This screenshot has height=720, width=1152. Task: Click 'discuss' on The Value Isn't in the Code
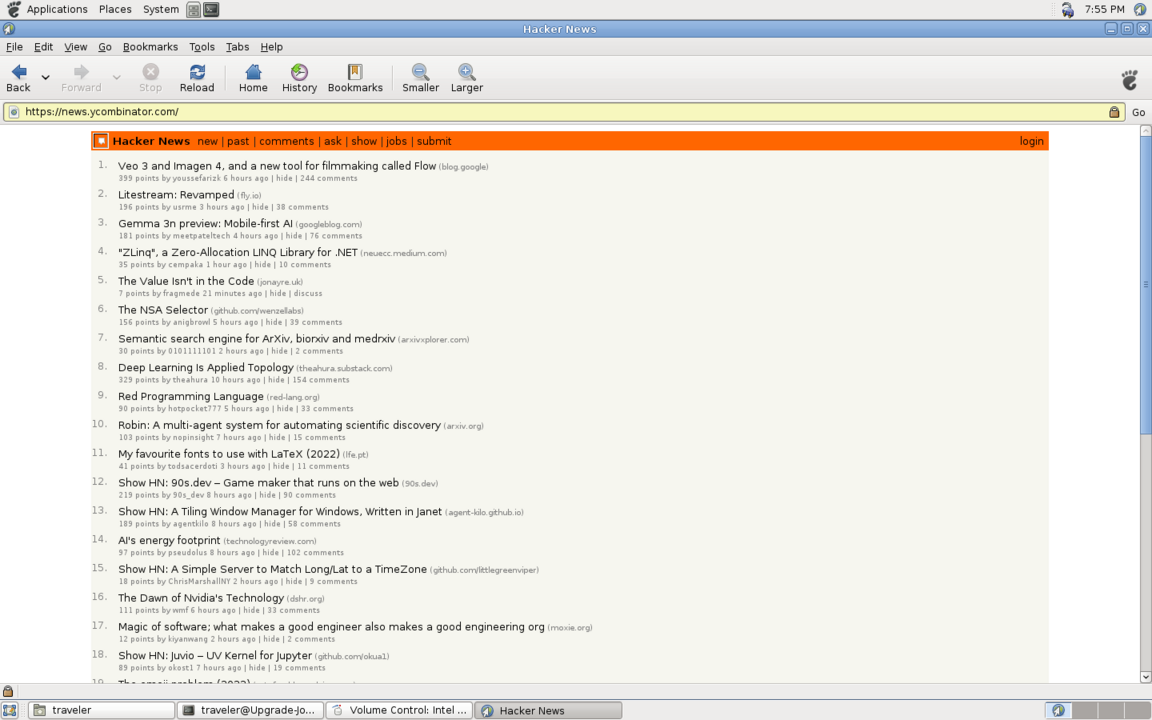(308, 294)
